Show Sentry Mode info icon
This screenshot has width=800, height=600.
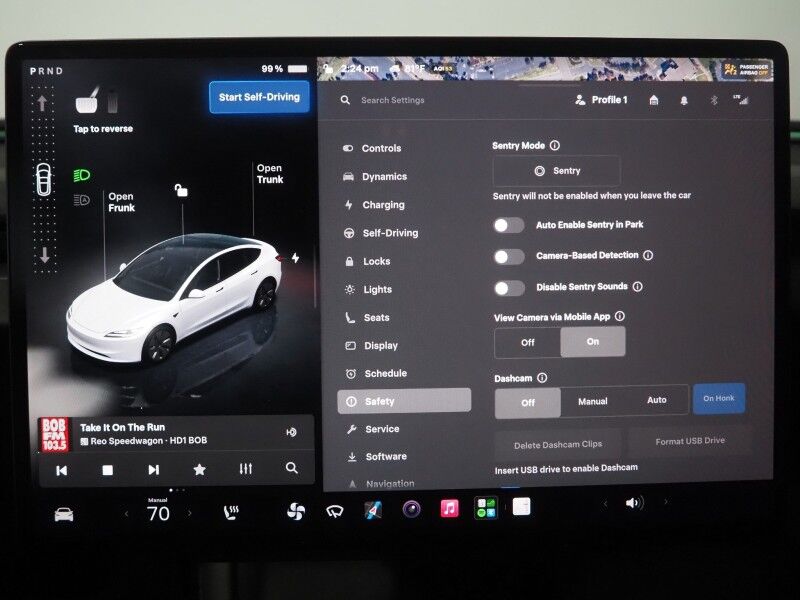click(555, 145)
